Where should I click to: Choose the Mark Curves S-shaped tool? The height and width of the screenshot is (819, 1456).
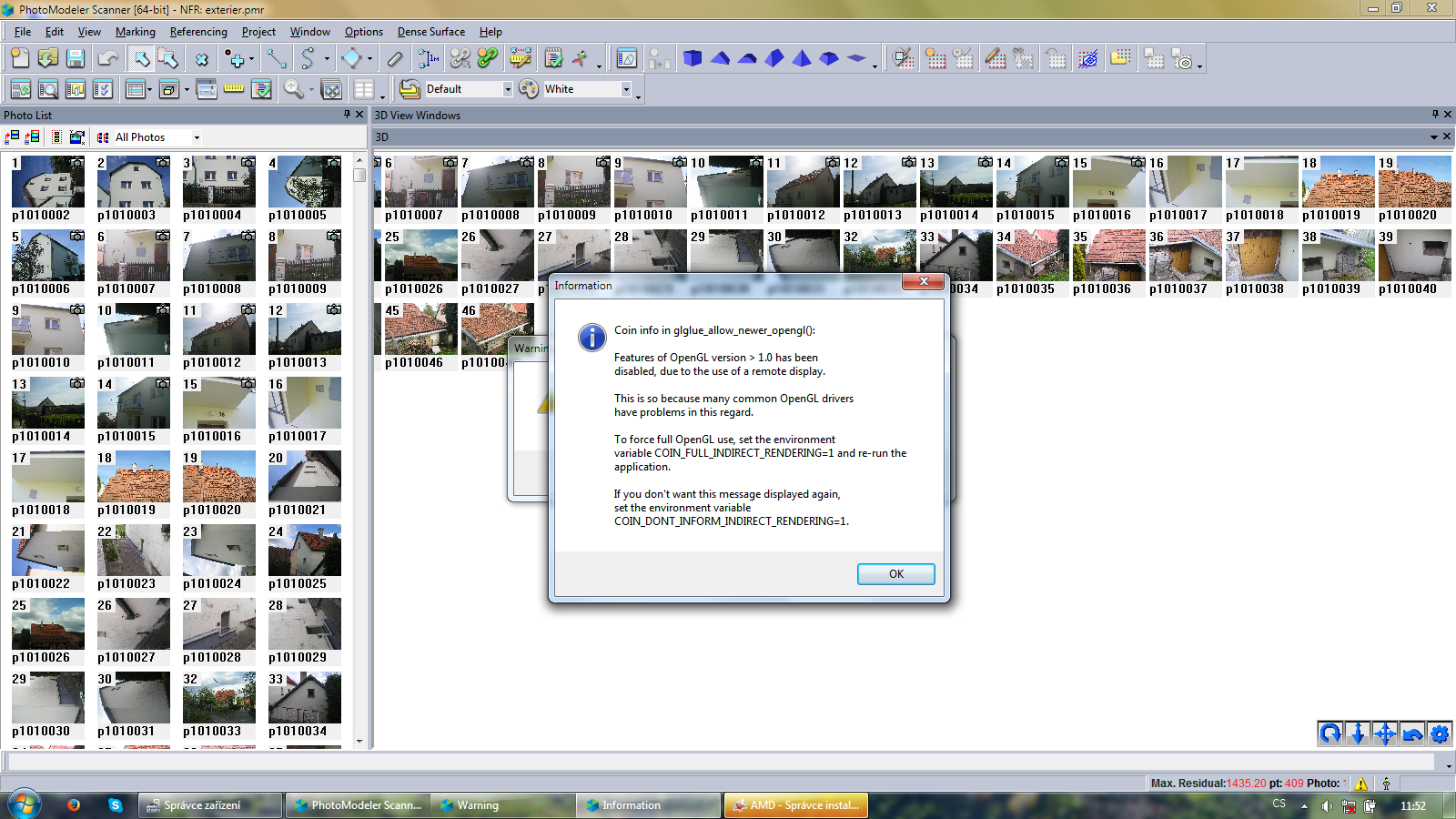tap(308, 59)
